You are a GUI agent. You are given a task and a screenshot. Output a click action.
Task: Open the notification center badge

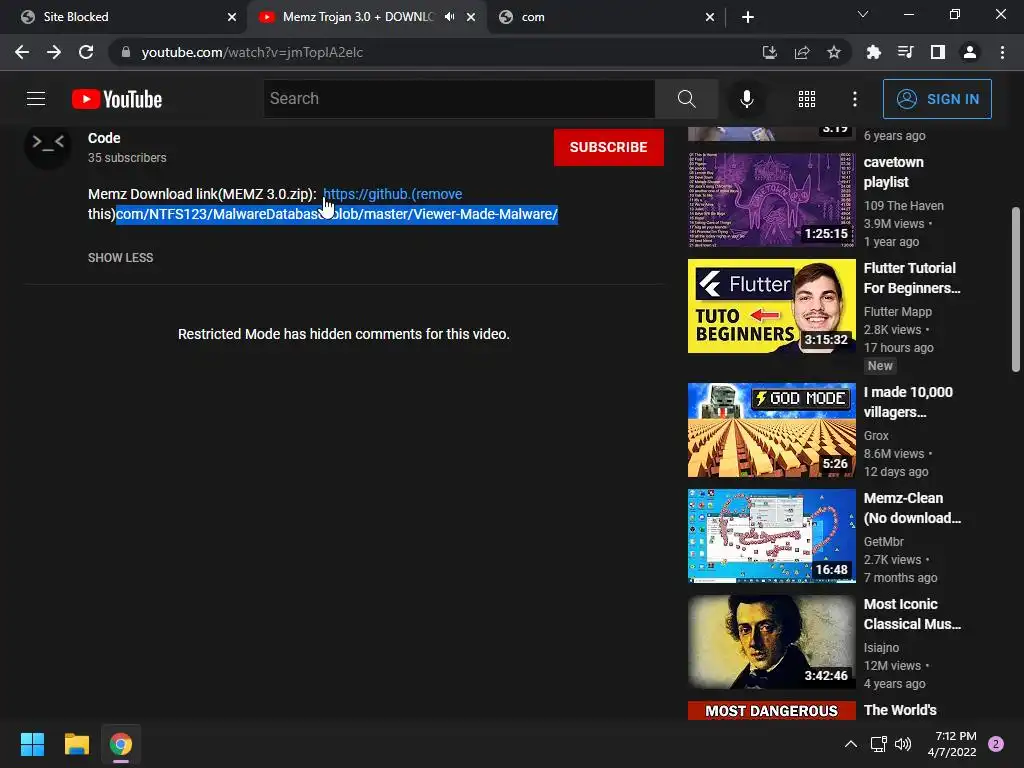pos(996,744)
